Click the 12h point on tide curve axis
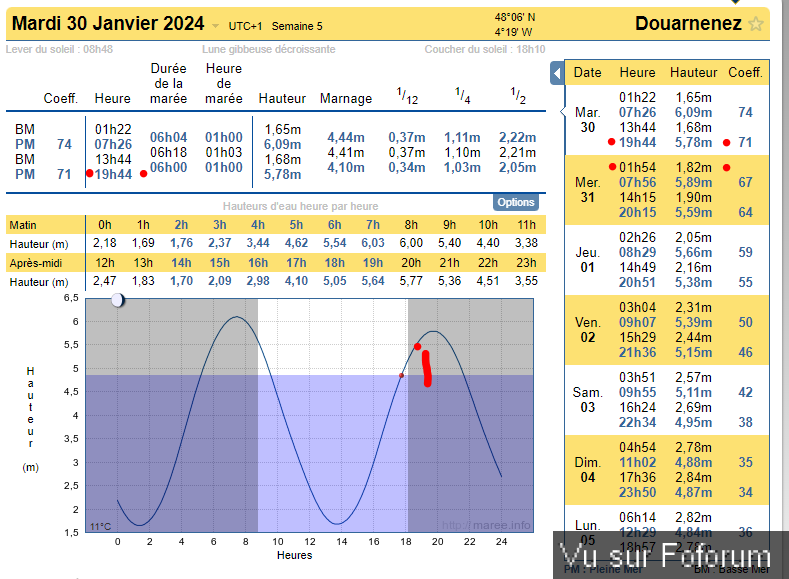The image size is (789, 579). 310,541
